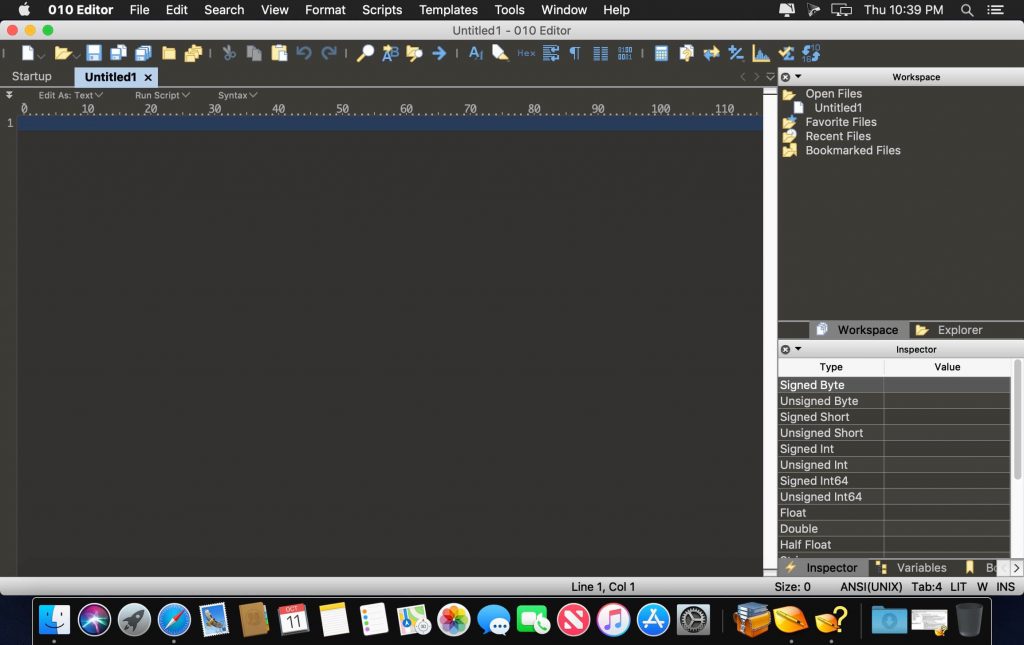This screenshot has height=645, width=1024.
Task: Toggle paragraph marks display
Action: [574, 53]
